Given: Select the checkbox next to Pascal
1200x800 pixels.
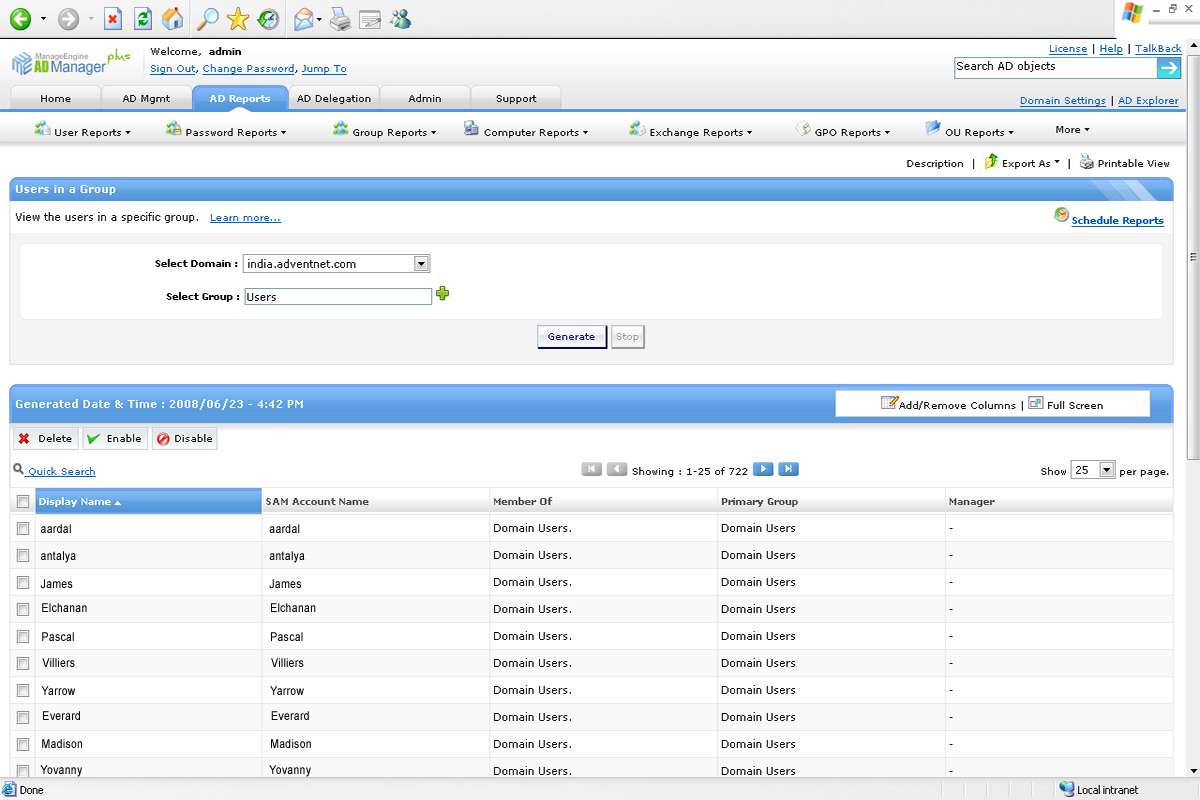Looking at the screenshot, I should click(23, 636).
